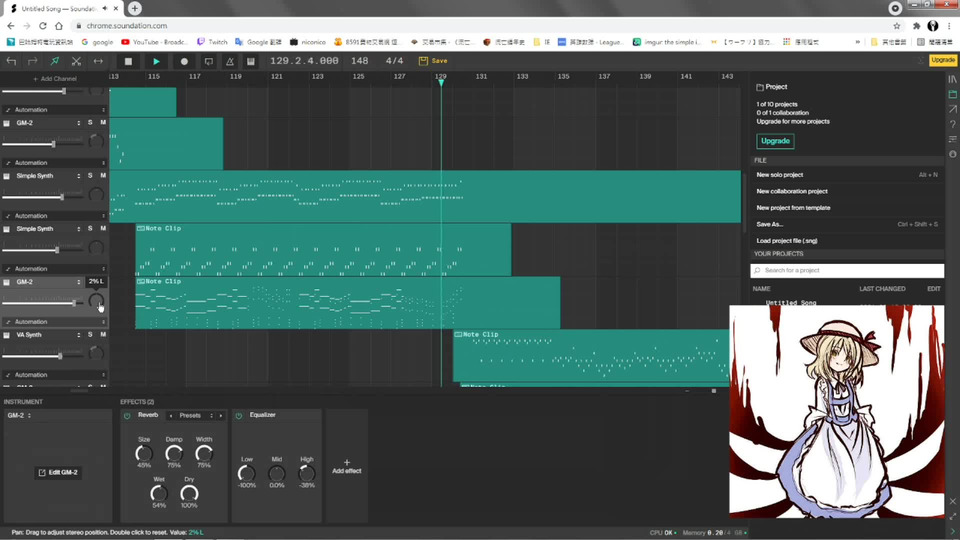The width and height of the screenshot is (960, 540).
Task: Select Load project file (.sng)
Action: point(787,241)
